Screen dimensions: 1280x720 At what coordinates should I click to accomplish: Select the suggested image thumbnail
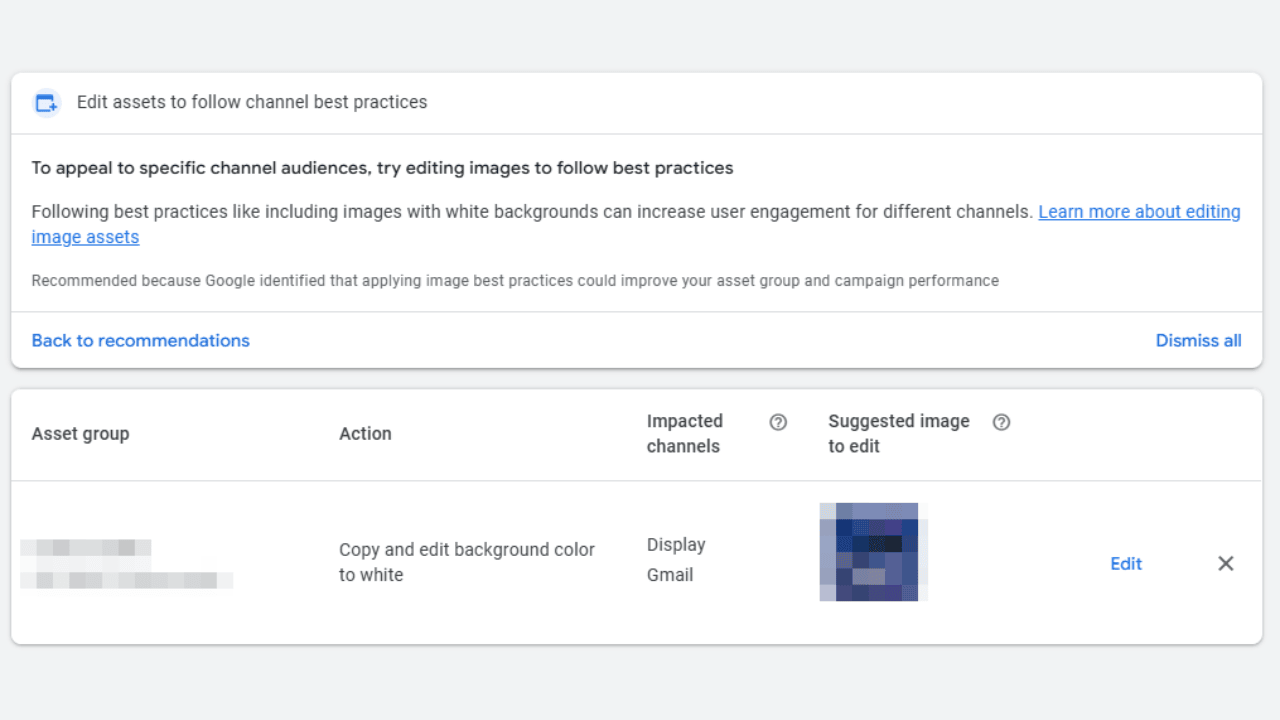pyautogui.click(x=872, y=551)
